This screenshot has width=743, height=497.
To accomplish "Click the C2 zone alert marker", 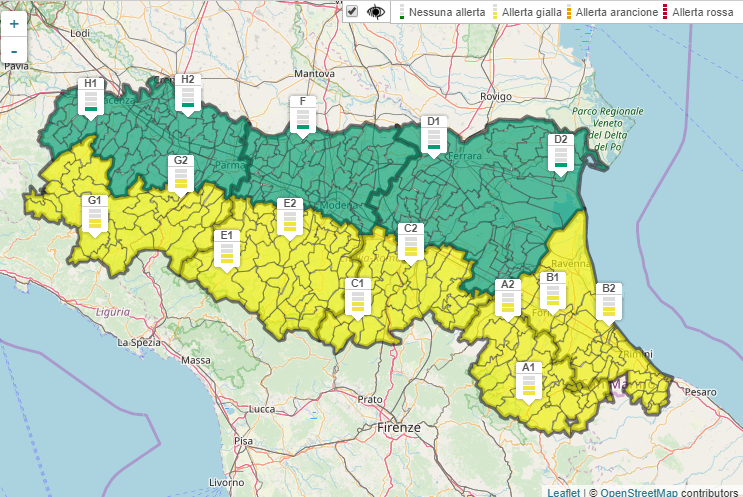I will pos(409,242).
